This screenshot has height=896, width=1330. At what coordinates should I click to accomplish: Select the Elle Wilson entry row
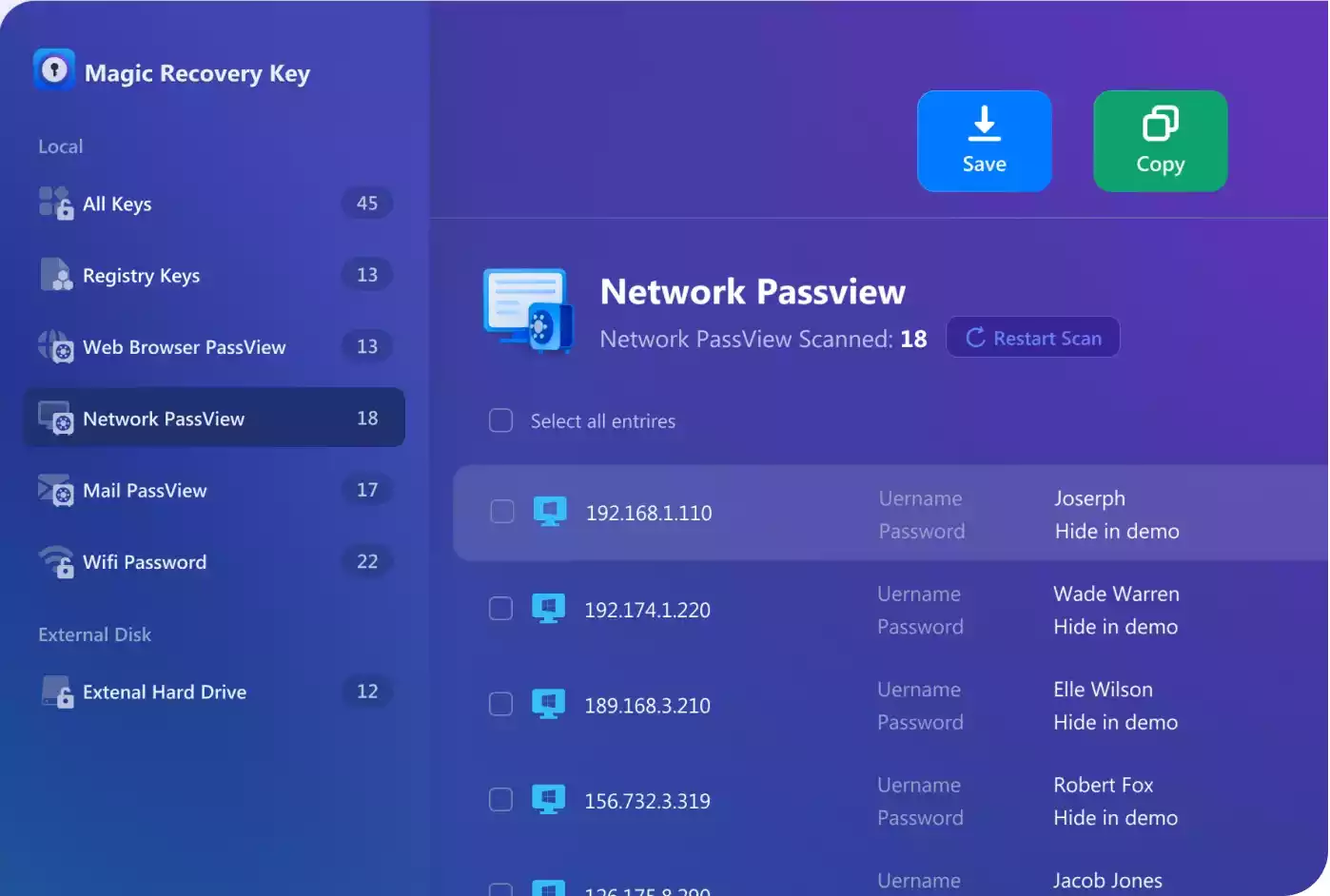pyautogui.click(x=890, y=705)
